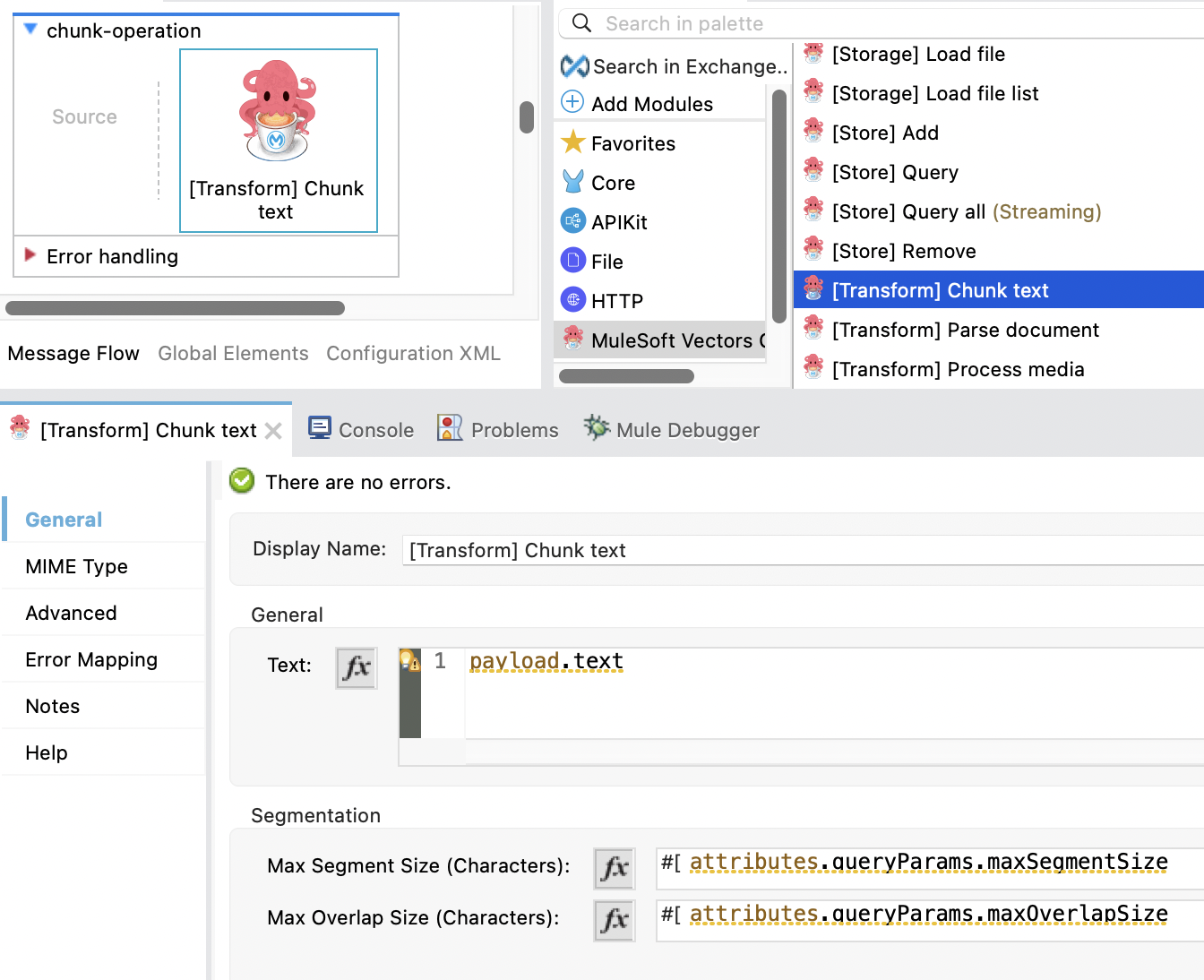Click the Source area of the flow
The width and height of the screenshot is (1204, 980).
pyautogui.click(x=84, y=116)
